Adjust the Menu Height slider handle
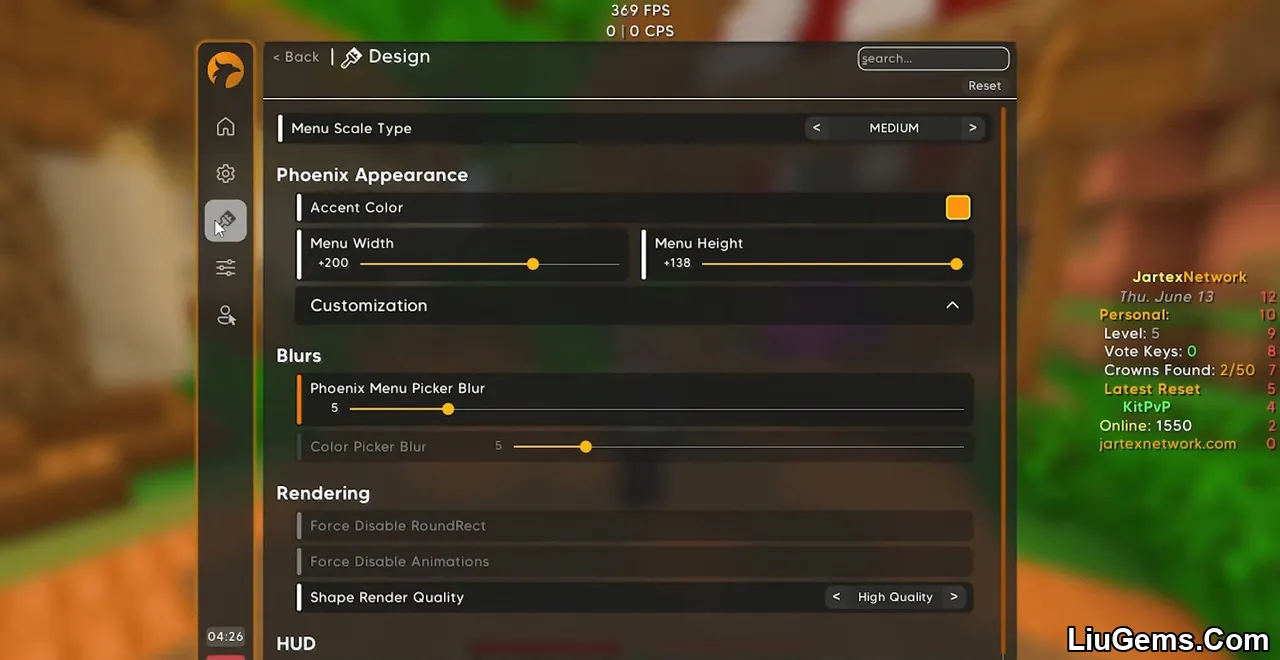The height and width of the screenshot is (660, 1280). pos(956,264)
